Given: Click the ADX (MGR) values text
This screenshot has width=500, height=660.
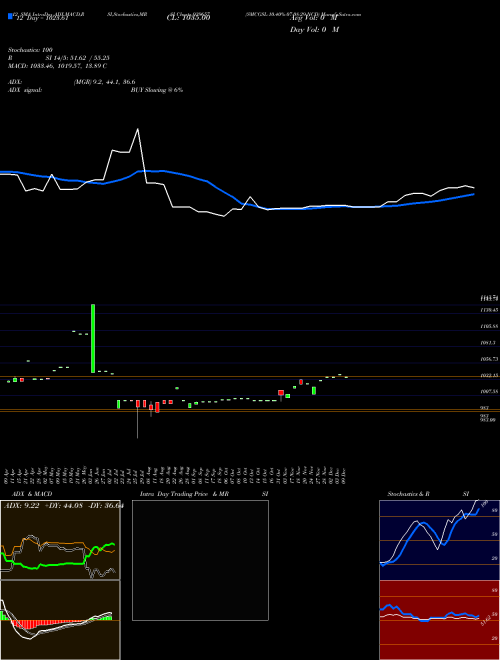Looking at the screenshot, I should click(104, 82).
